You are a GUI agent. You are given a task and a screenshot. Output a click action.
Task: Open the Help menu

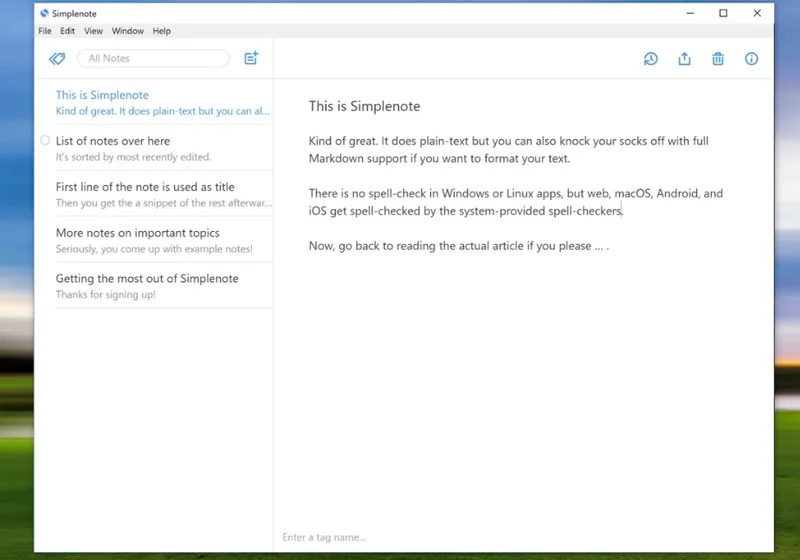coord(162,31)
